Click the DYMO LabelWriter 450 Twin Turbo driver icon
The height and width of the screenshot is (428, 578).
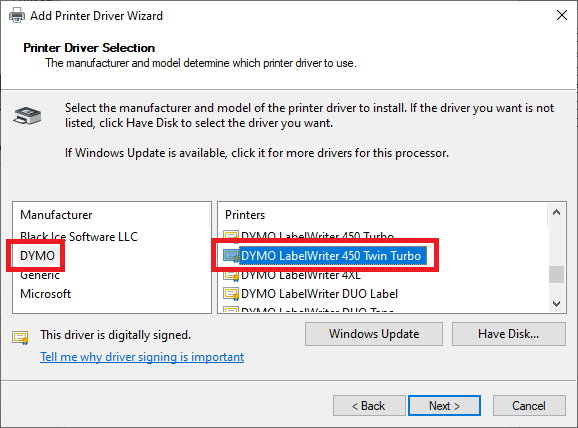pos(231,255)
